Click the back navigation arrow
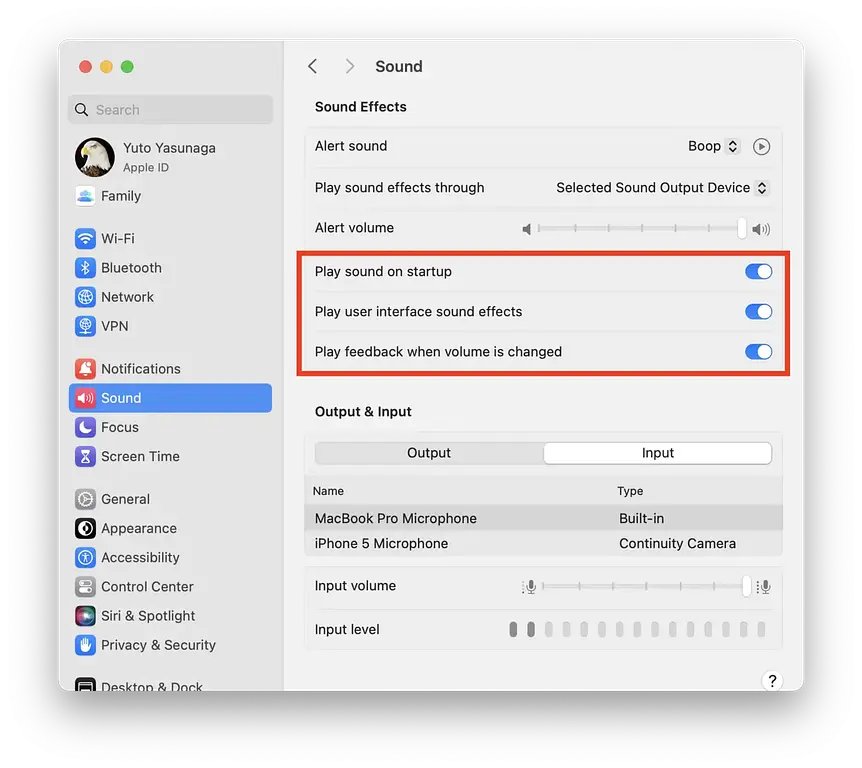The image size is (862, 768). coord(312,65)
